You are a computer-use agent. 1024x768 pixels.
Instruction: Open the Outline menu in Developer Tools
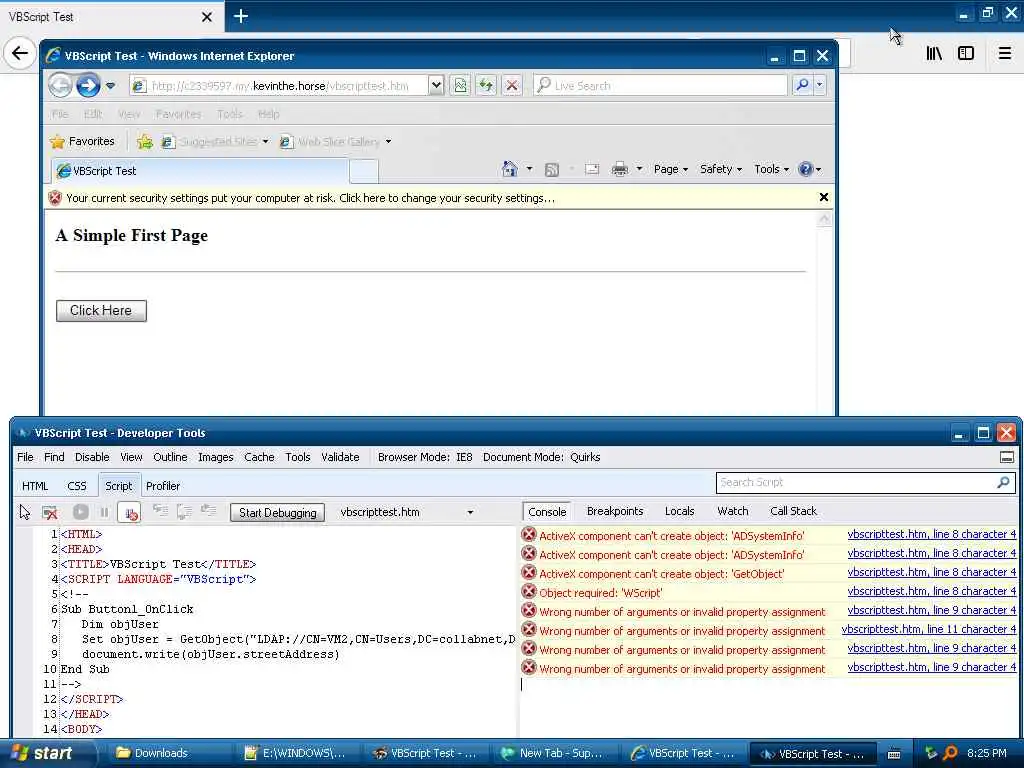coord(170,457)
